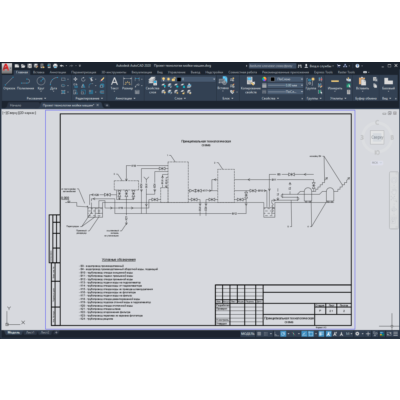Open Свойства слоя layer properties
Screen dimensions: 400x400
pyautogui.click(x=152, y=85)
